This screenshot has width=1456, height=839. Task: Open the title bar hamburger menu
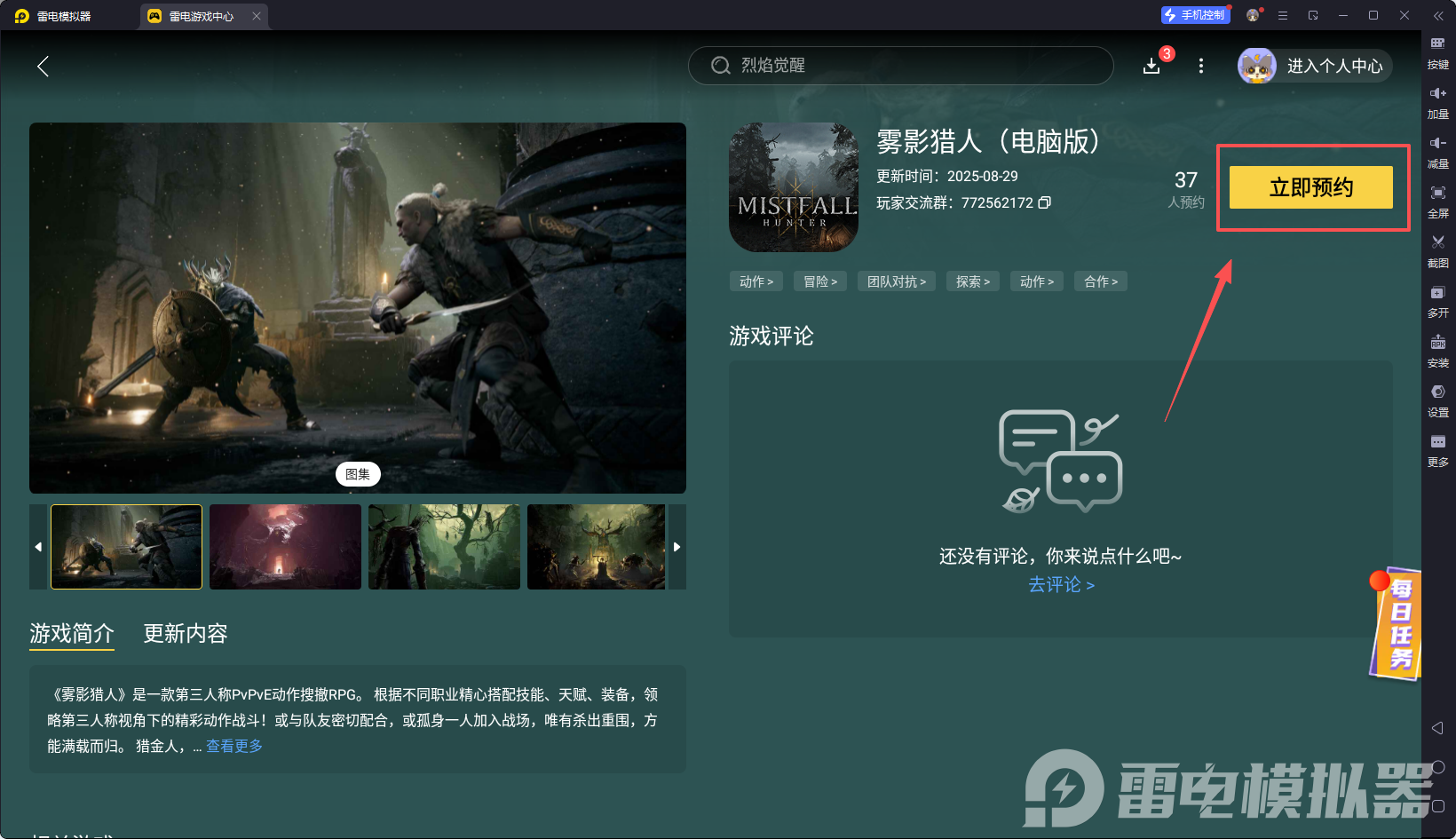pyautogui.click(x=1283, y=15)
